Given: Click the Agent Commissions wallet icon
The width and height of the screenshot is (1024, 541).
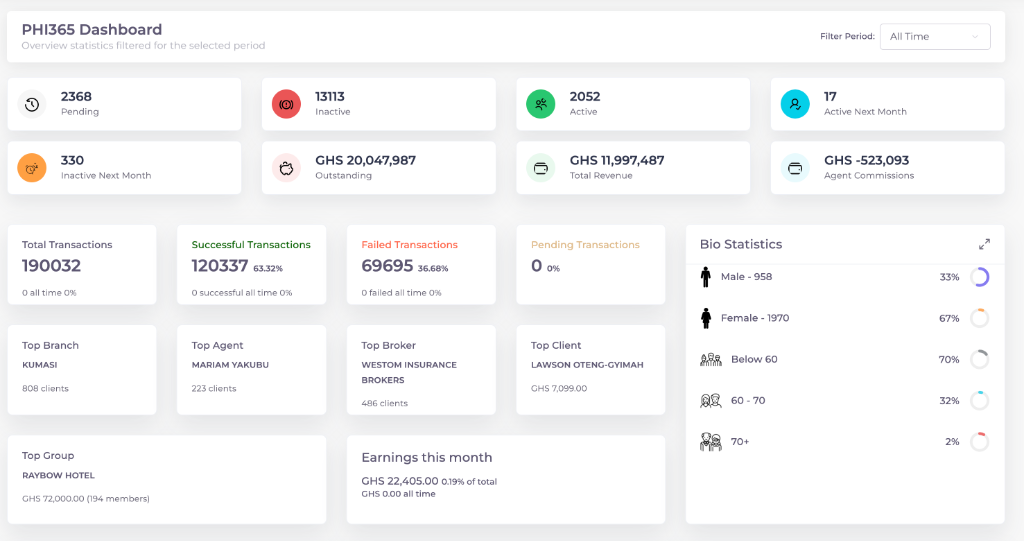Looking at the screenshot, I should [795, 168].
